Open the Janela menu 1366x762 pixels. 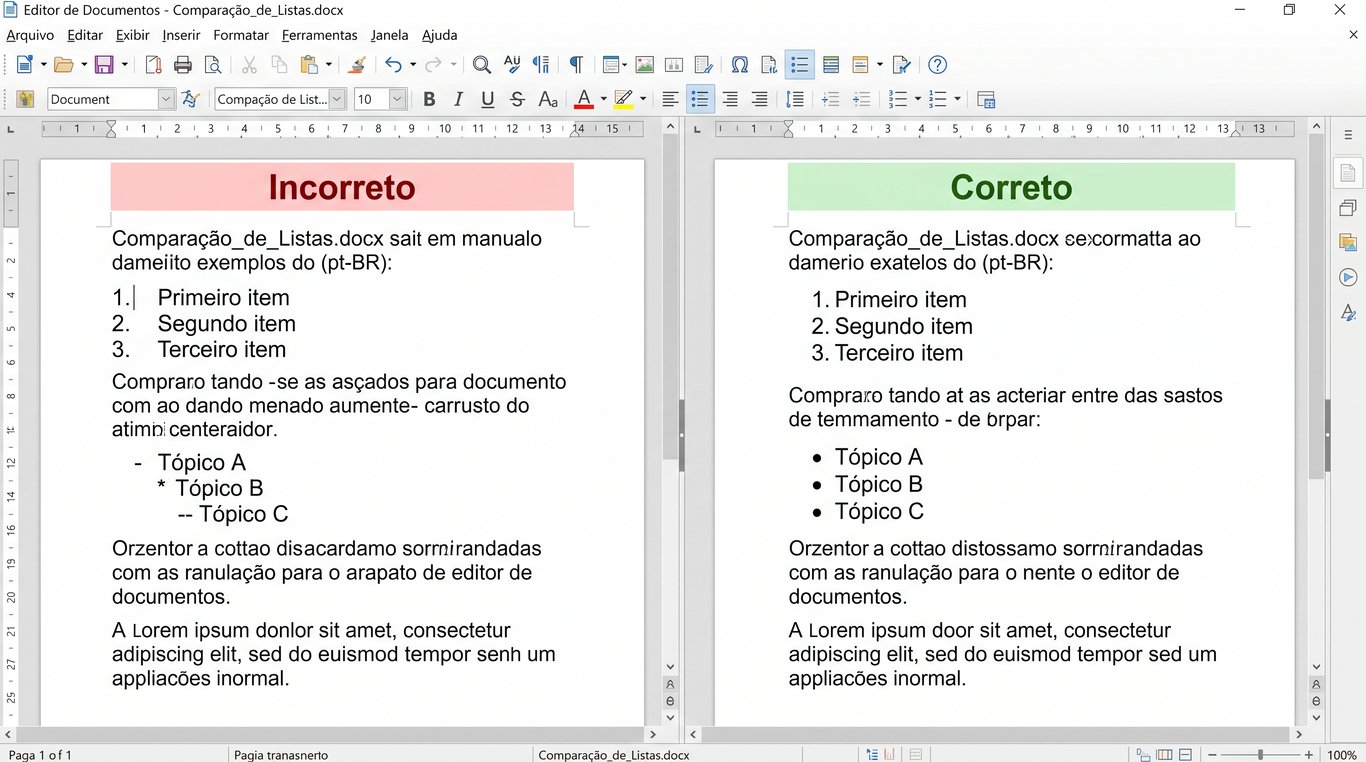[x=389, y=35]
